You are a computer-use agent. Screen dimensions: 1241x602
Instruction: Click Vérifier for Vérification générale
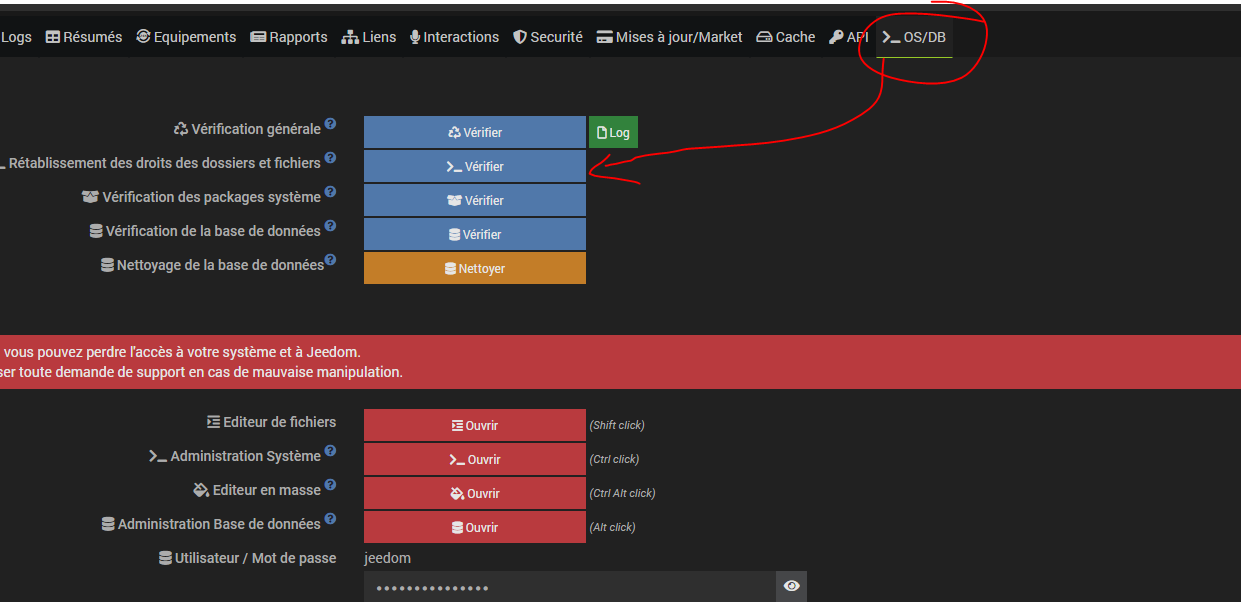point(475,132)
